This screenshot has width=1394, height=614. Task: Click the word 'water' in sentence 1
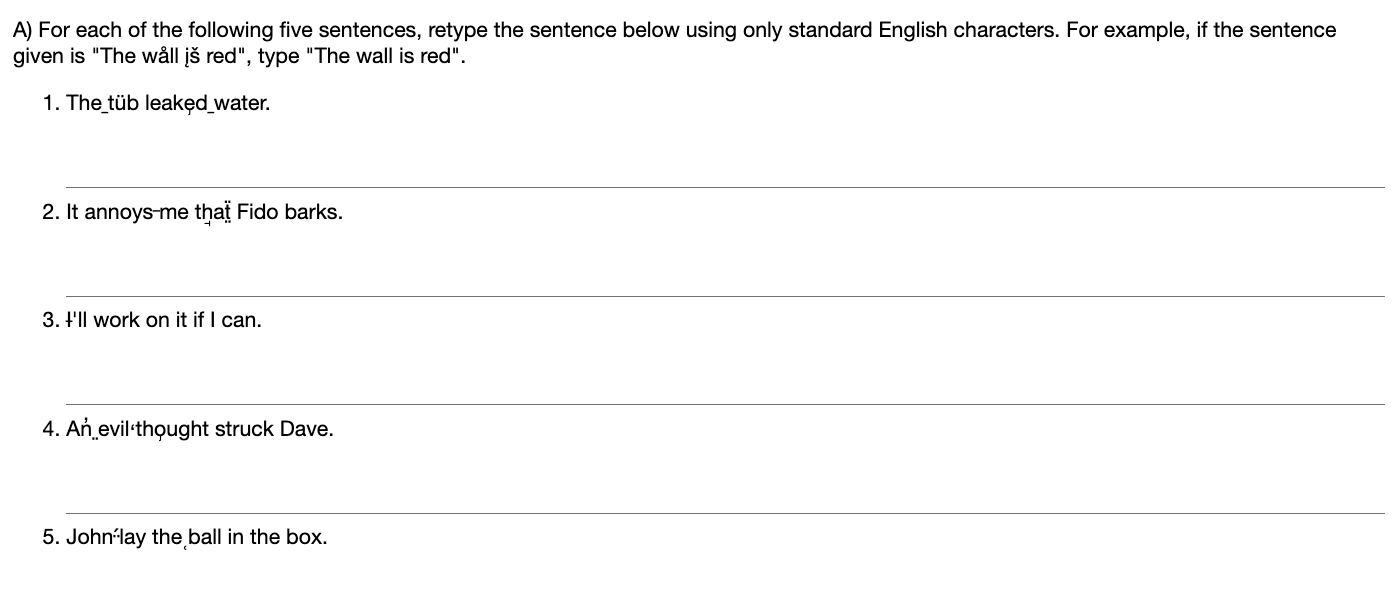(x=241, y=104)
